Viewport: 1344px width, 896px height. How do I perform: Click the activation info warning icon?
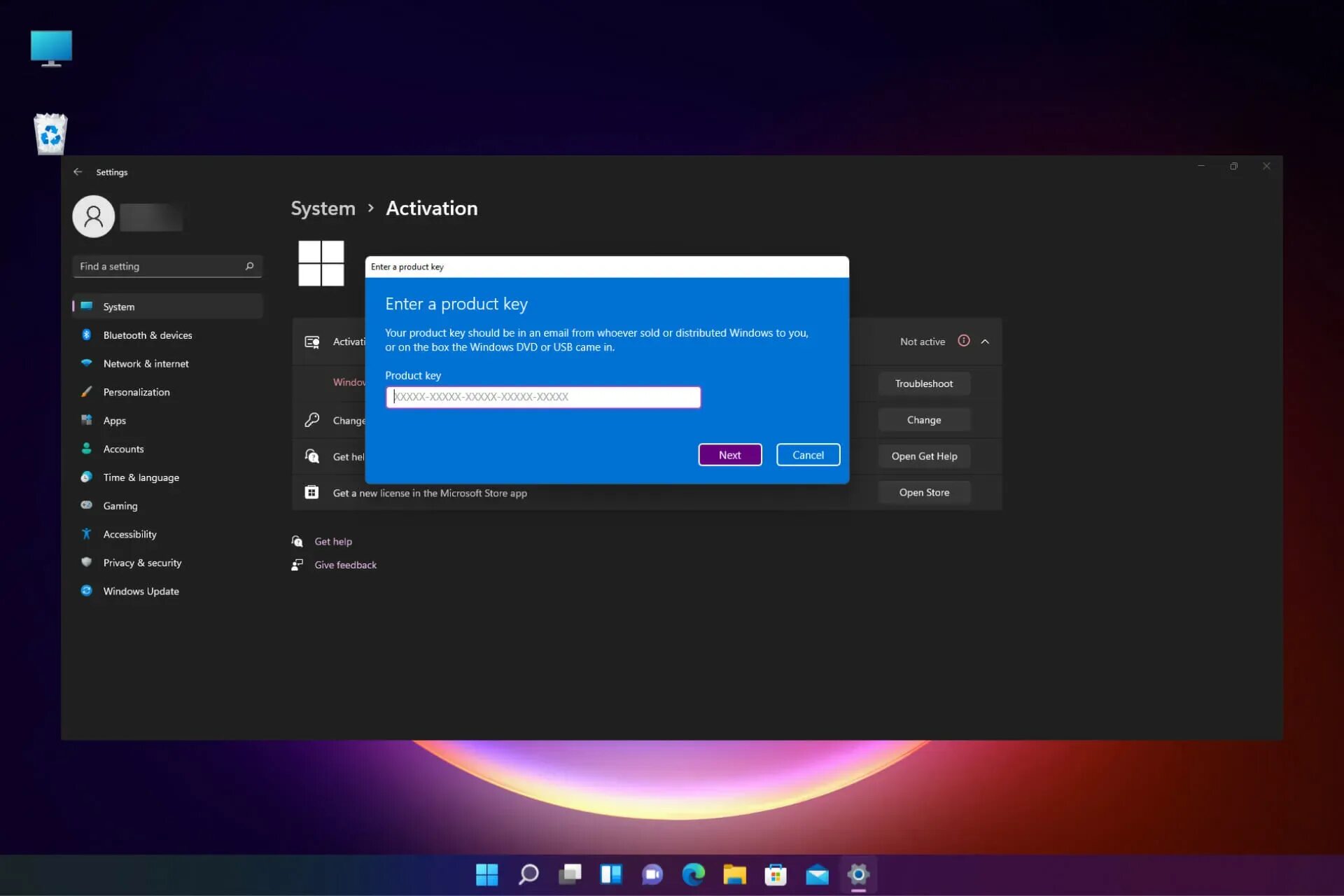click(964, 341)
